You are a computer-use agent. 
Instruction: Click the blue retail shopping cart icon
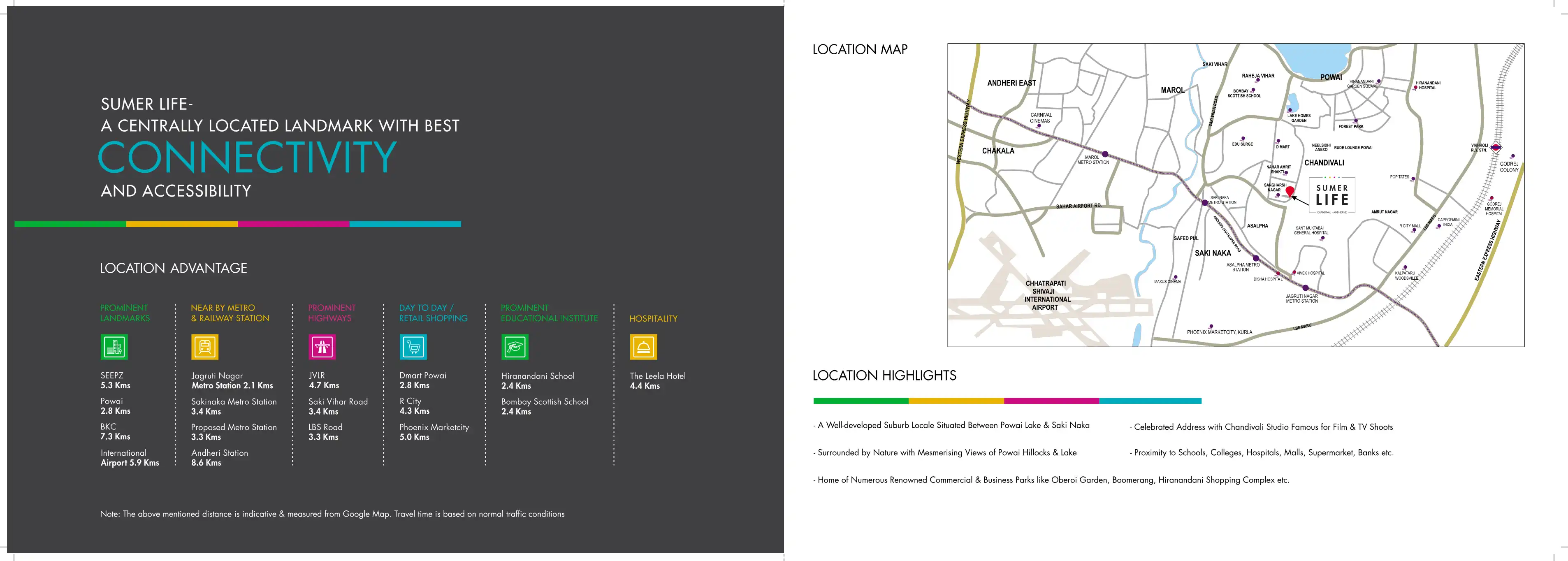(413, 347)
